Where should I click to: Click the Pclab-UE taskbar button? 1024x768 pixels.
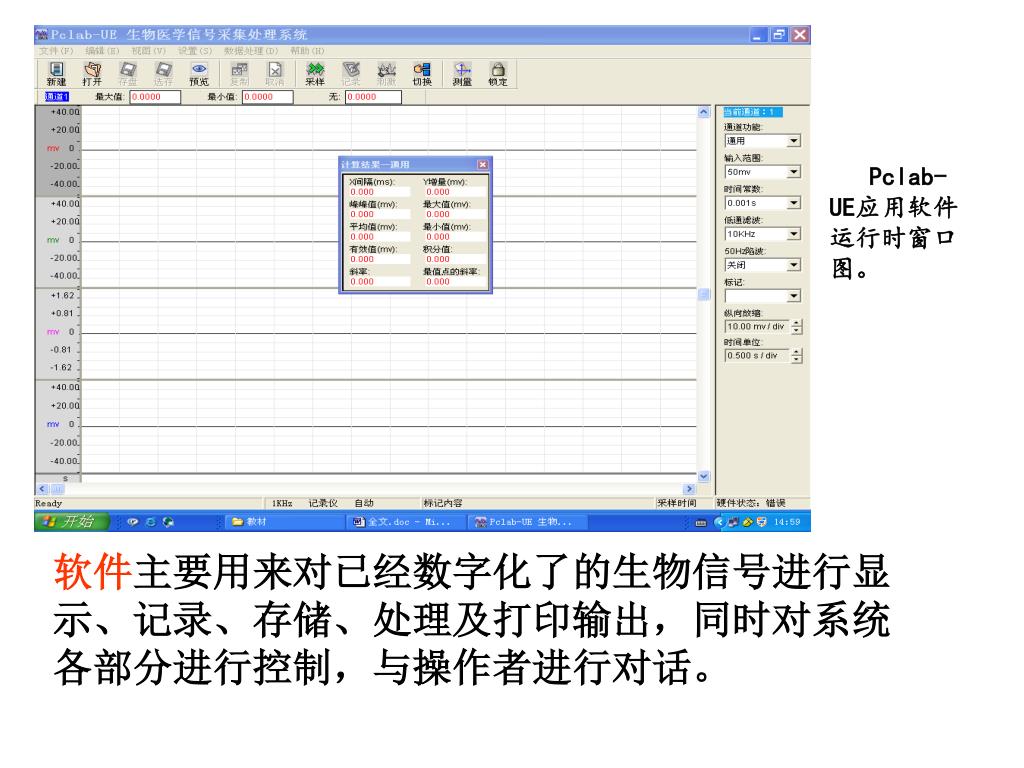click(526, 522)
